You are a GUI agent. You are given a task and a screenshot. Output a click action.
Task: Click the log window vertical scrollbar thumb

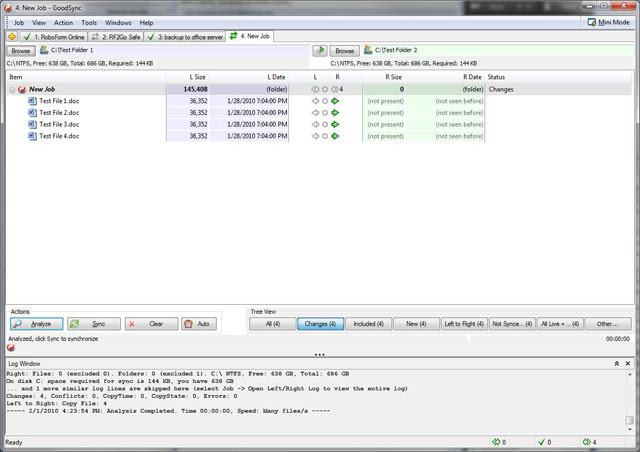(x=629, y=420)
